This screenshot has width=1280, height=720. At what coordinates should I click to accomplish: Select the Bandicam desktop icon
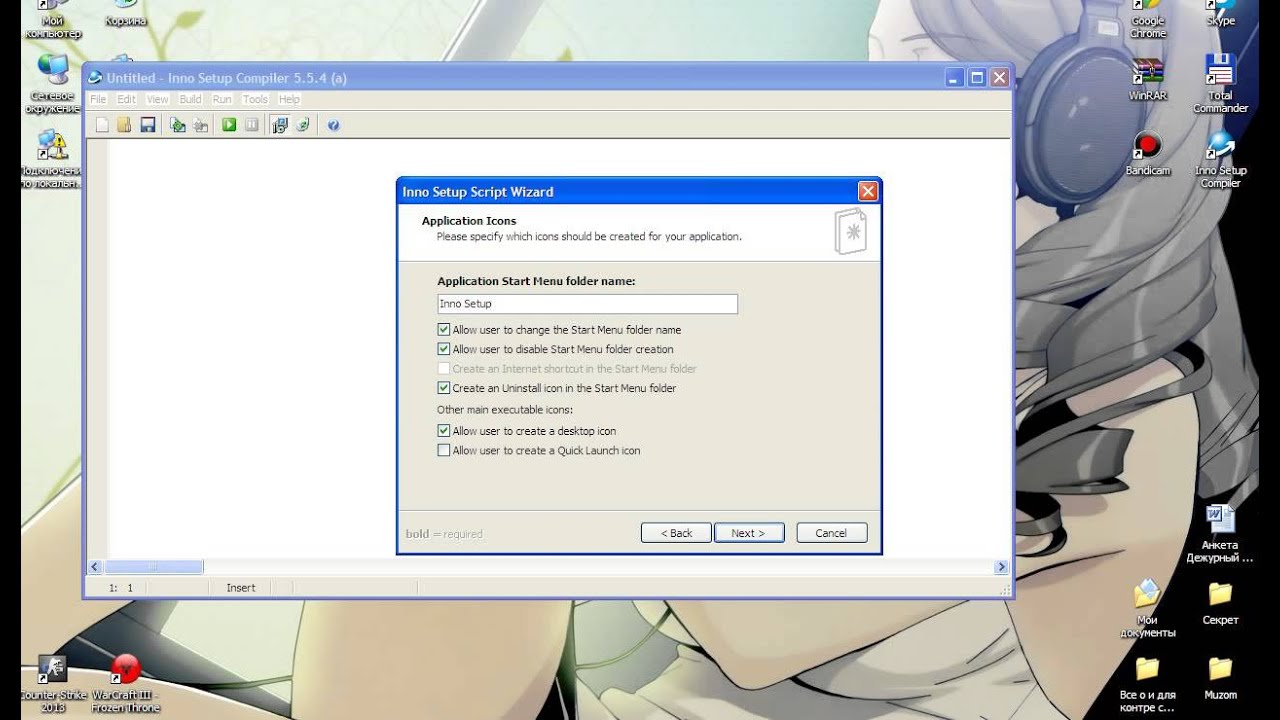pos(1147,155)
